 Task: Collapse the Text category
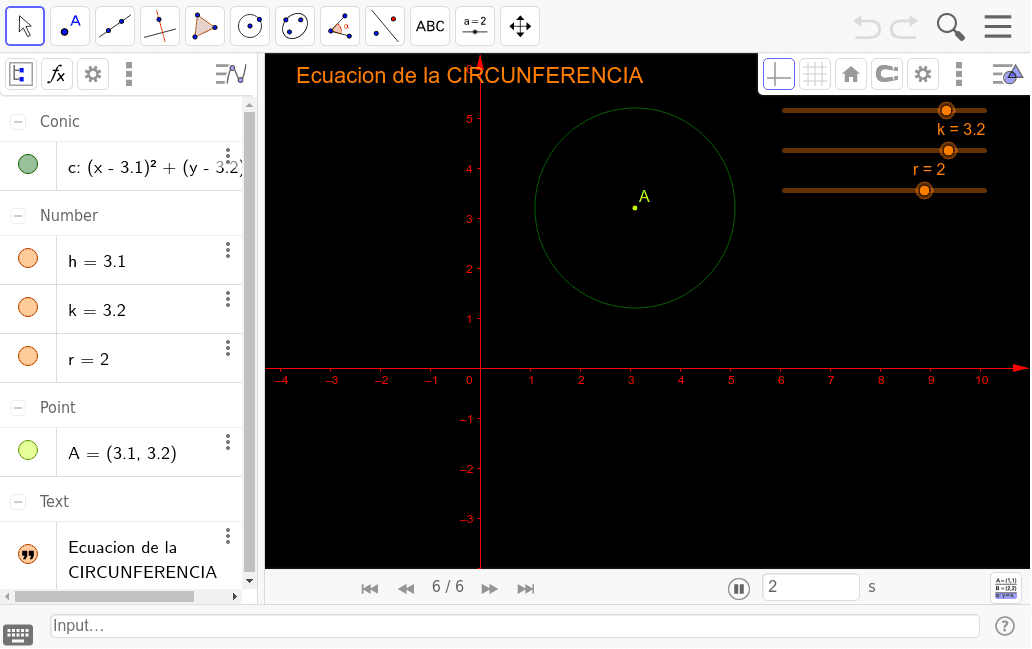[18, 502]
